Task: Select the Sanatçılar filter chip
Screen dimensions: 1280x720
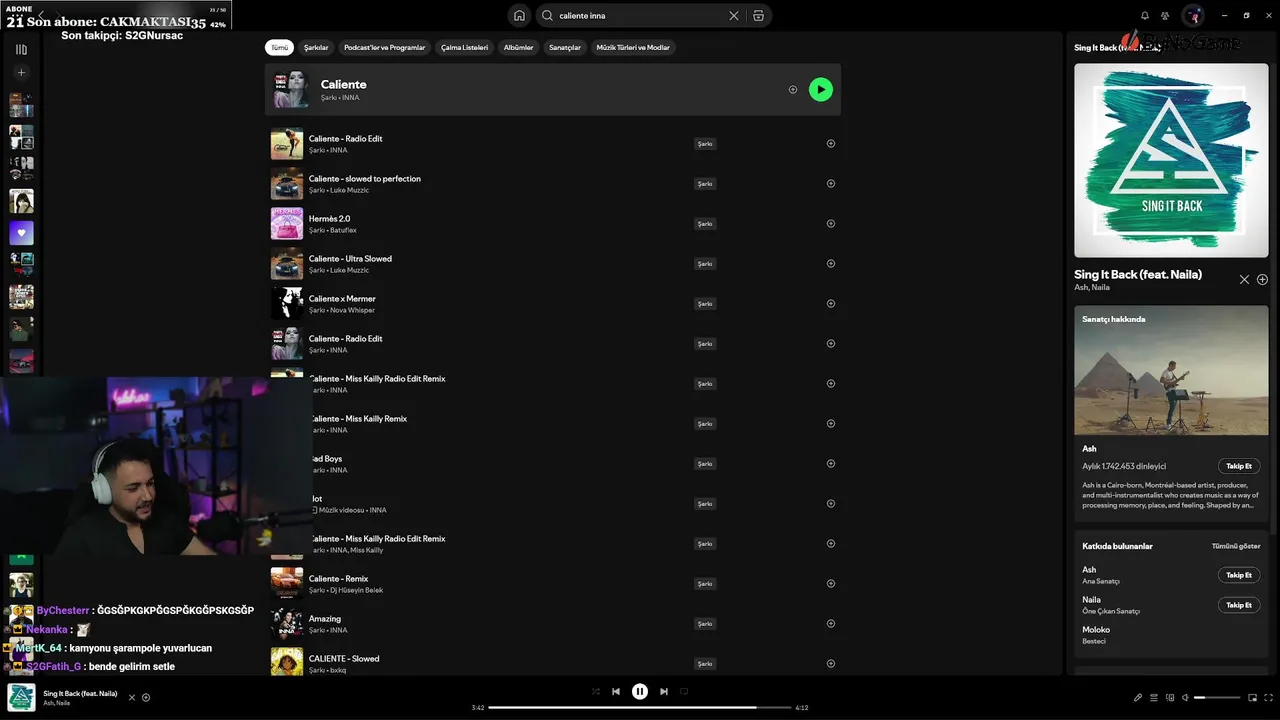Action: click(x=565, y=47)
